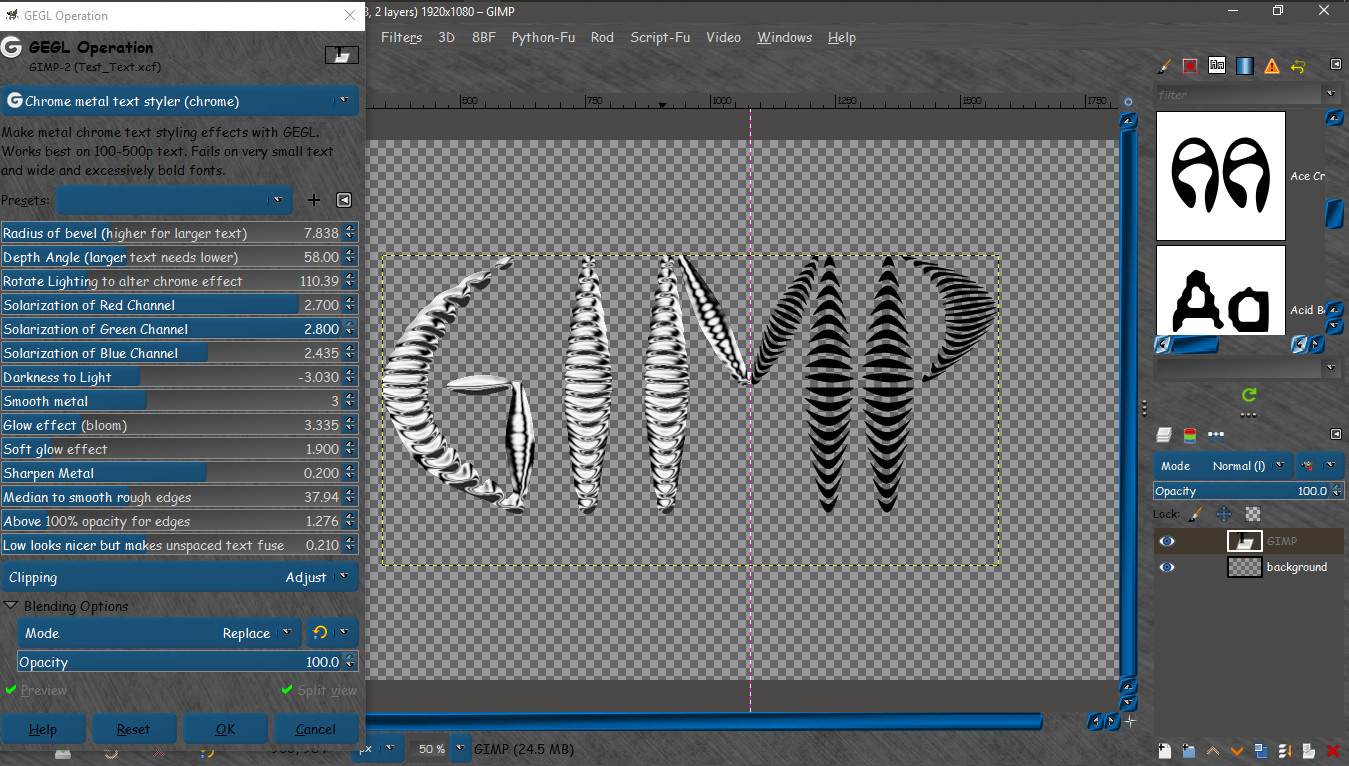Open the Script-Fu menu
Screen dimensions: 1349x766
(660, 37)
